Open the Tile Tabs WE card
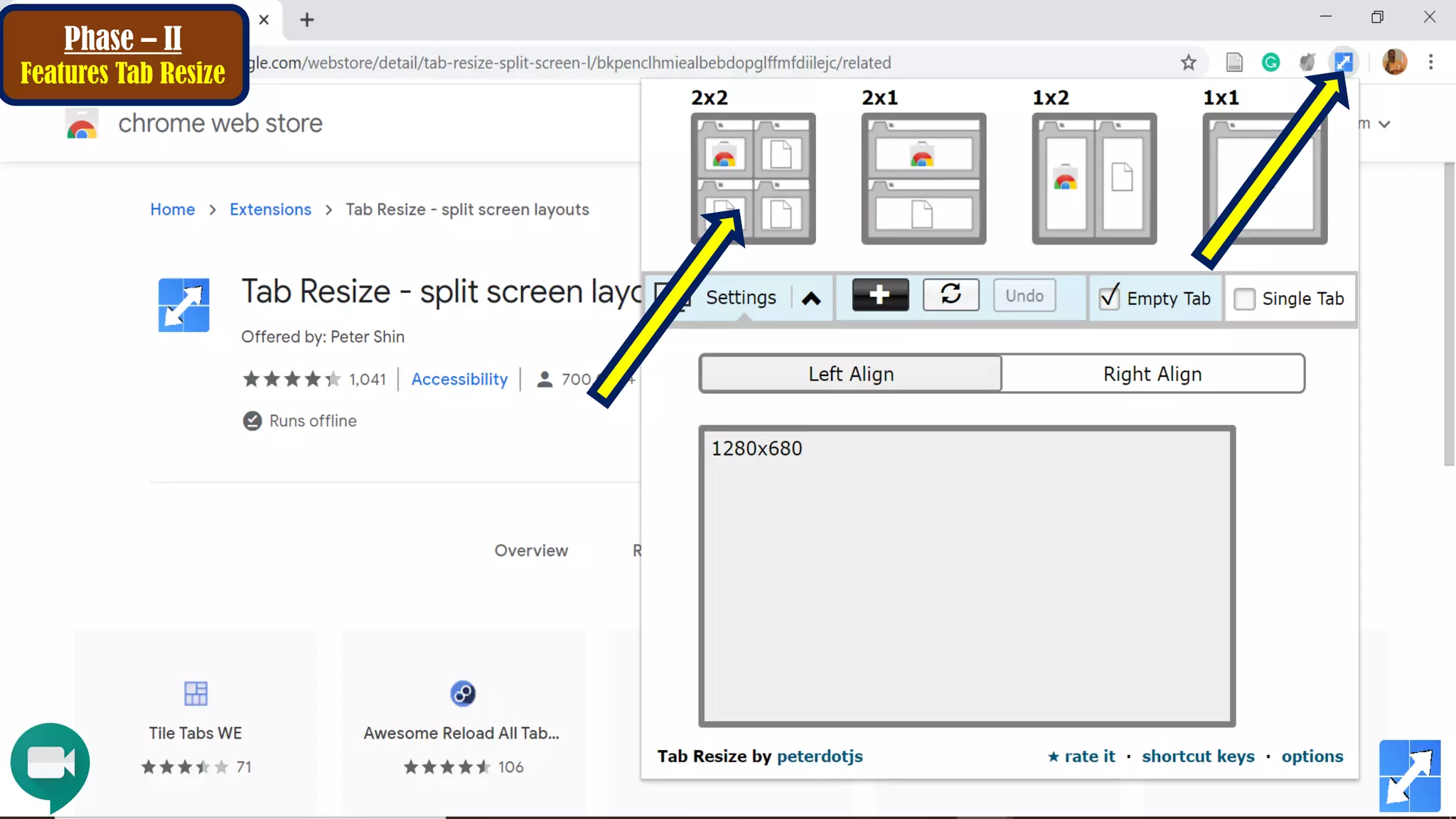Viewport: 1456px width, 819px height. click(x=196, y=724)
